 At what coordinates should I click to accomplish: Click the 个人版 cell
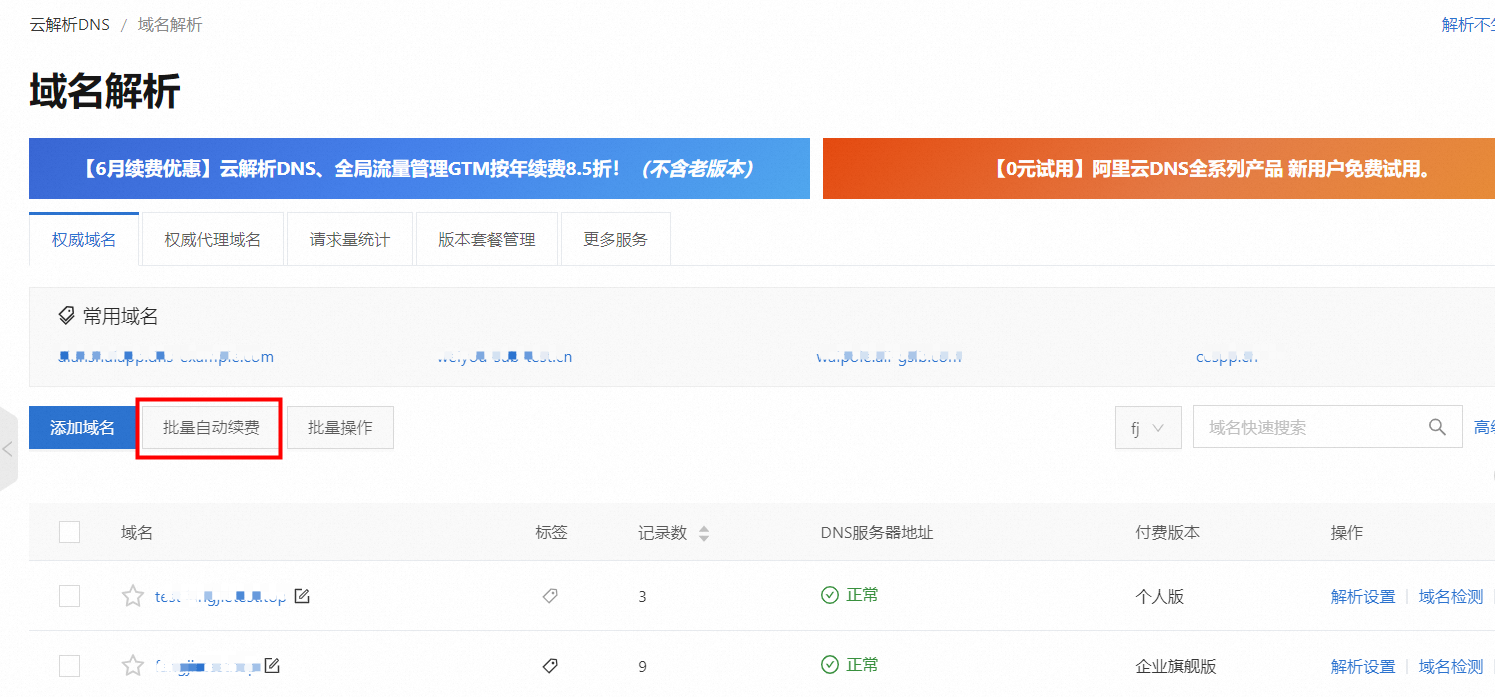[1160, 596]
